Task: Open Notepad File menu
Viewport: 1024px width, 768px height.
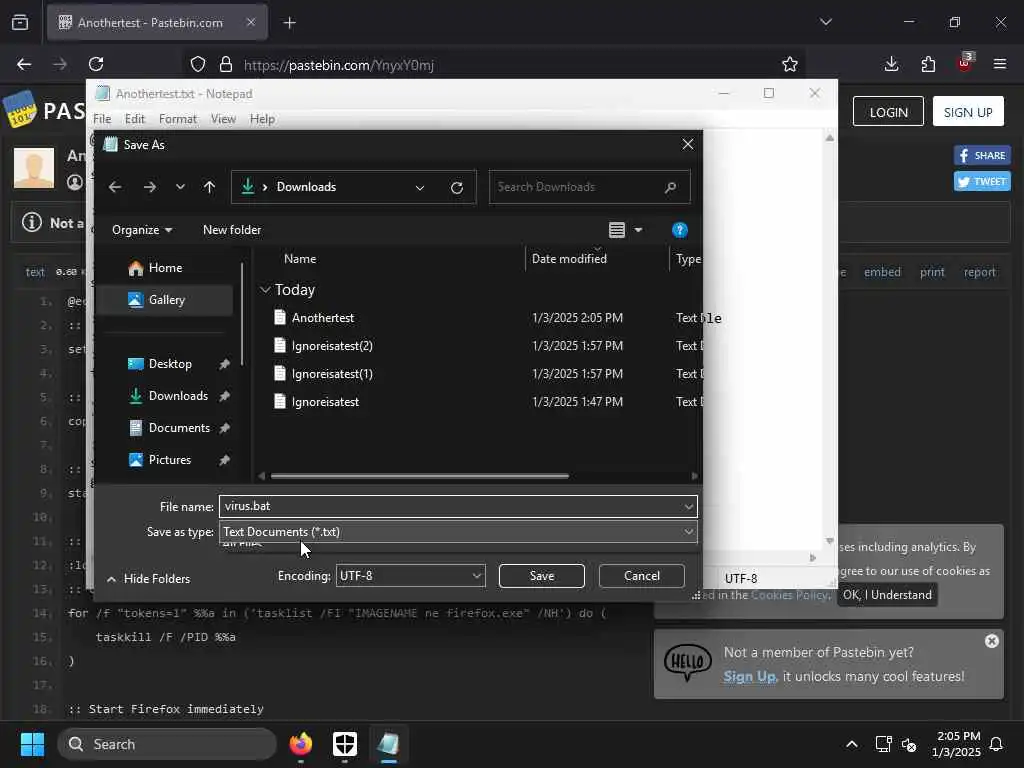Action: pos(102,119)
